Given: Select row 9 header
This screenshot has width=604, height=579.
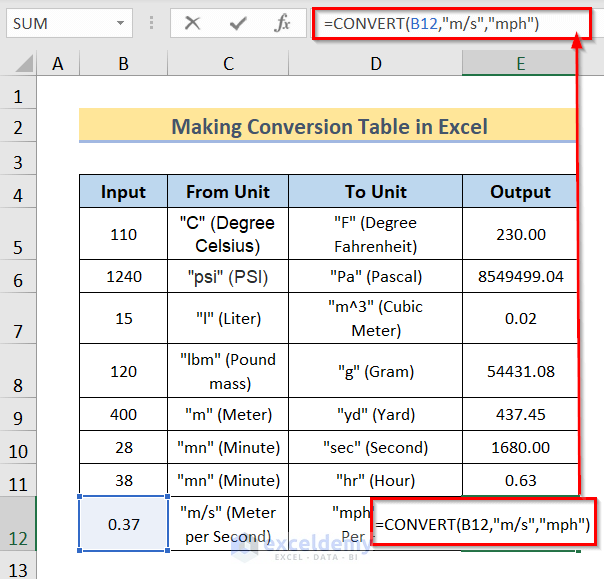Looking at the screenshot, I should (x=18, y=415).
